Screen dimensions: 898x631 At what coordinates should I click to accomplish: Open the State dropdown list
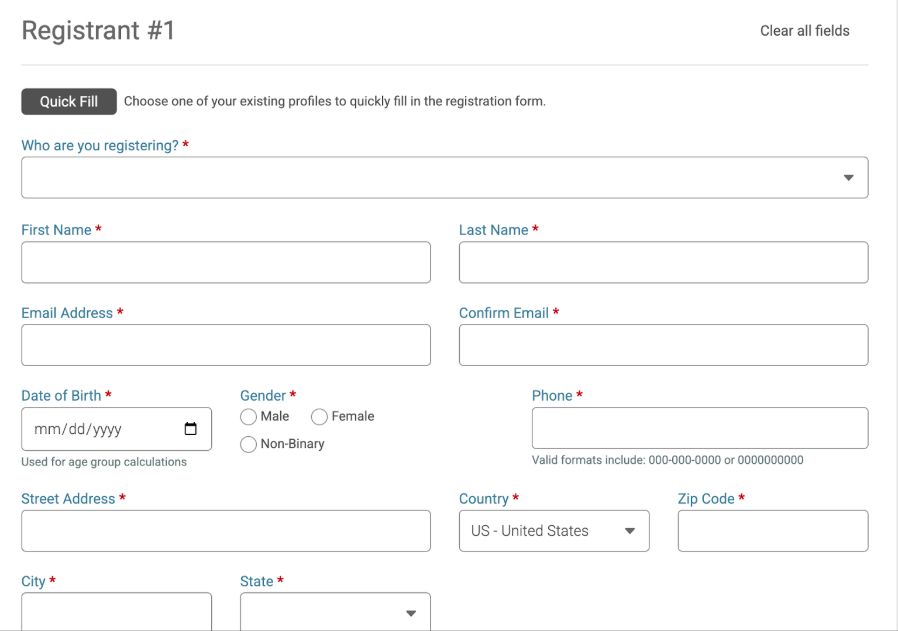(335, 612)
